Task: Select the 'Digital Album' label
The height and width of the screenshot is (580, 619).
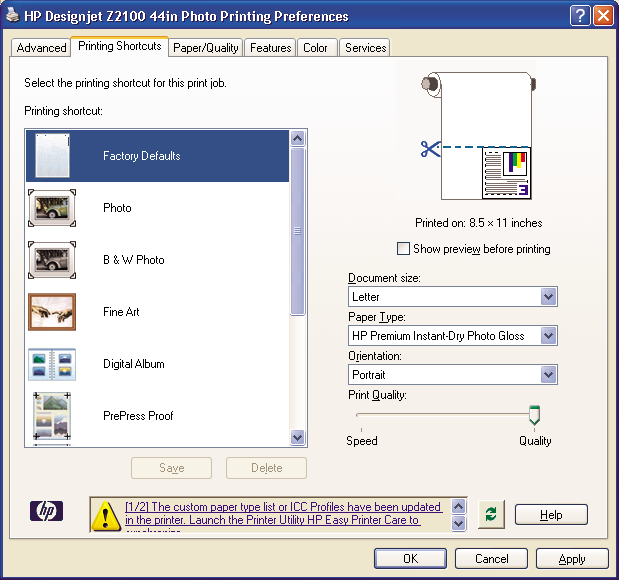Action: point(134,364)
